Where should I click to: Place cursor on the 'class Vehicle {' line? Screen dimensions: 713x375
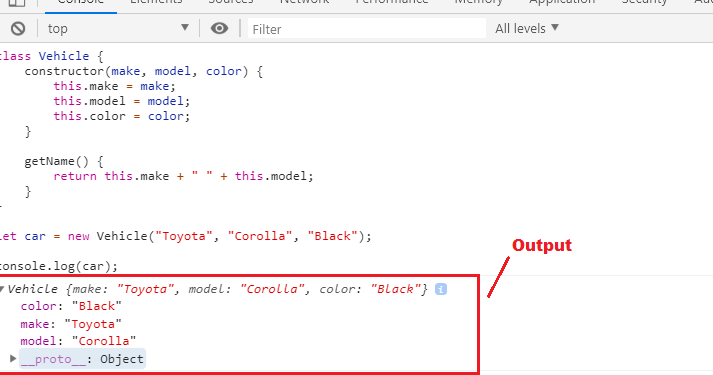click(51, 56)
